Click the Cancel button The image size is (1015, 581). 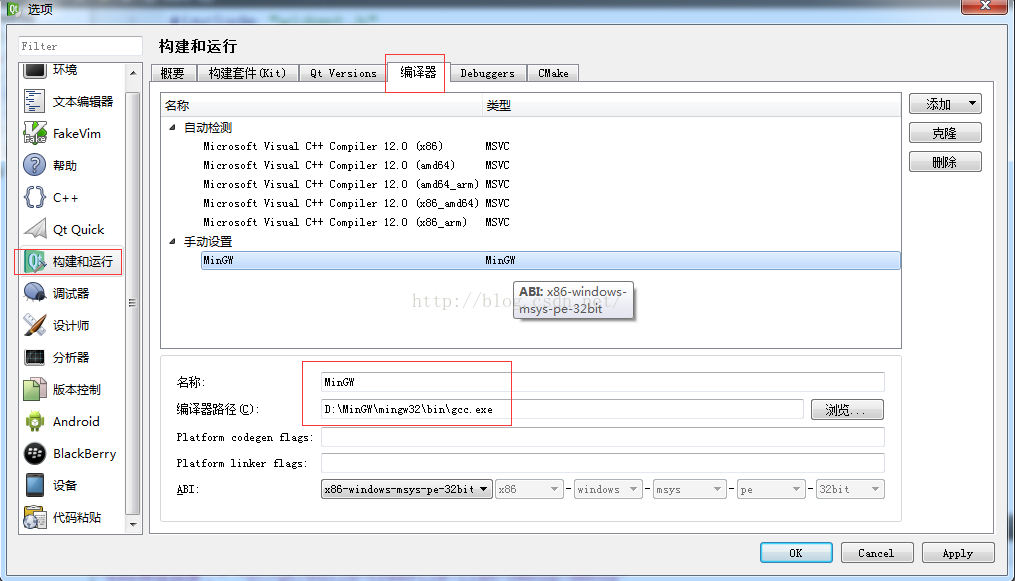tap(876, 553)
